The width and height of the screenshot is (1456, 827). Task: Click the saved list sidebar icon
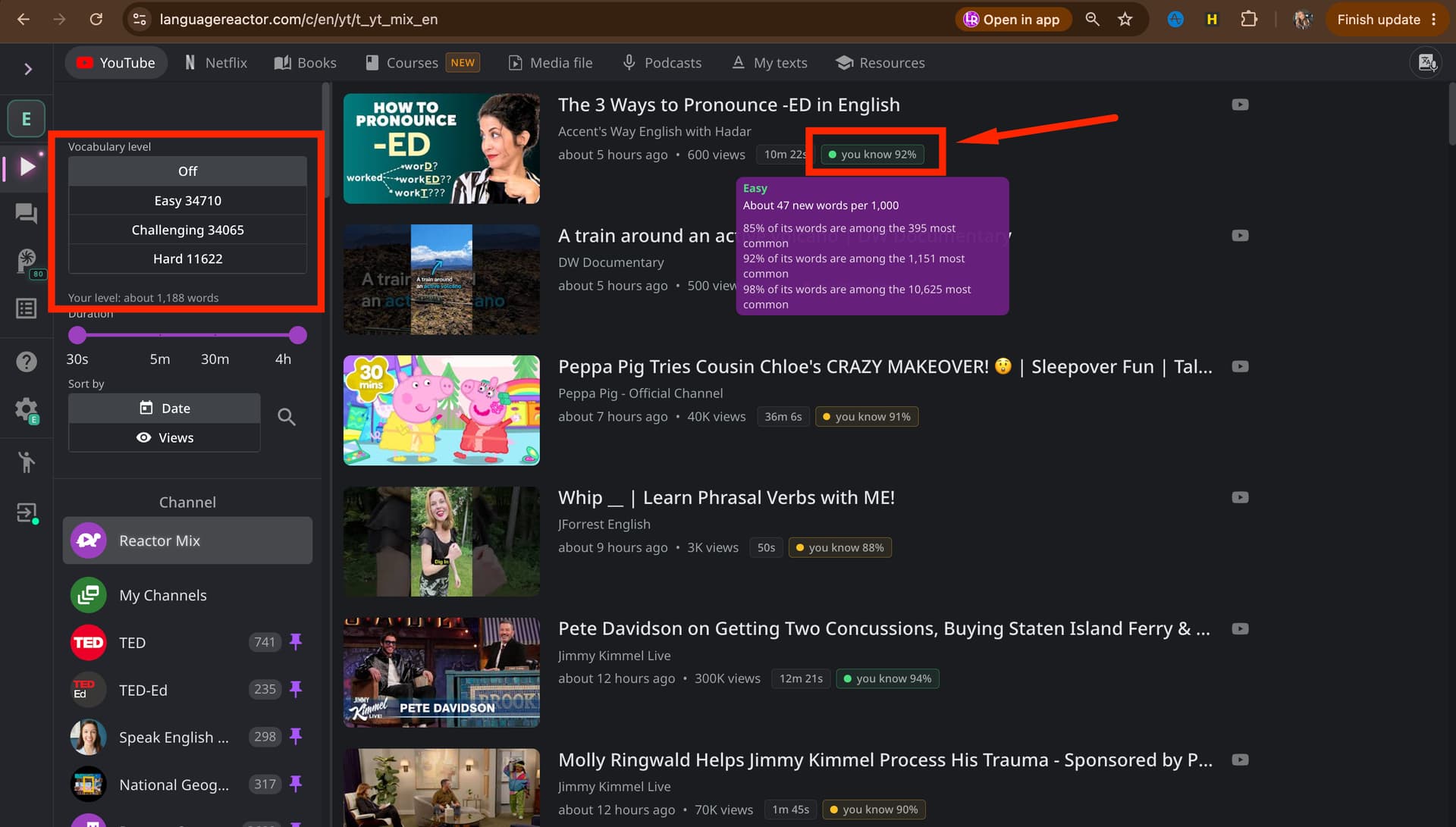27,309
